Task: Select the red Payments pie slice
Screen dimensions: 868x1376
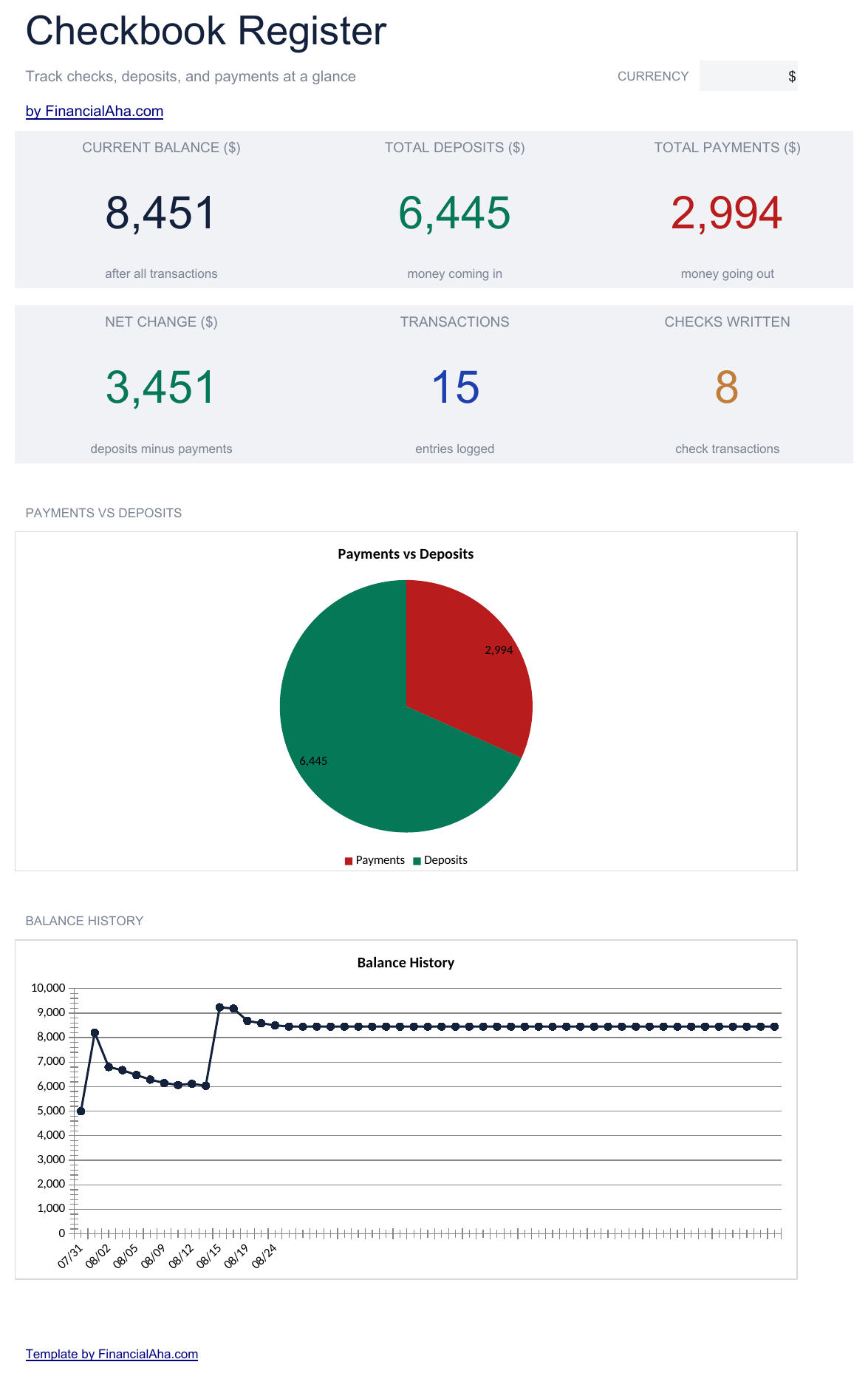Action: click(x=465, y=665)
